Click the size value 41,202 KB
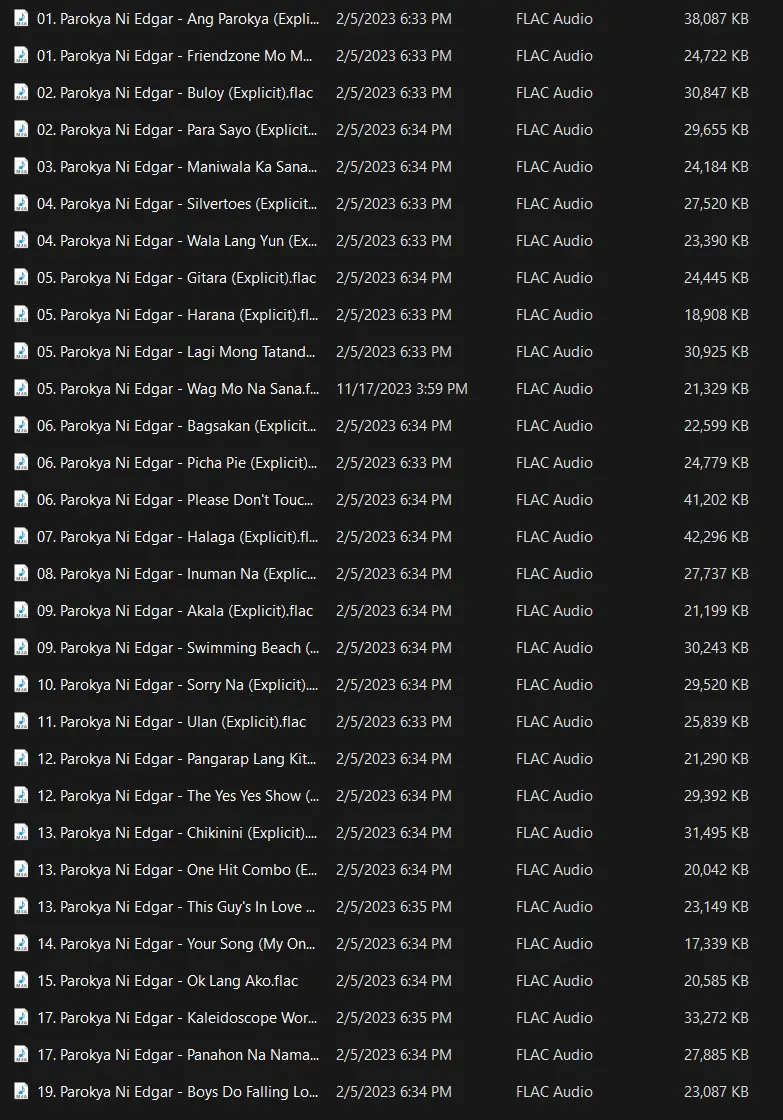Screen dimensions: 783x1120 [716, 500]
